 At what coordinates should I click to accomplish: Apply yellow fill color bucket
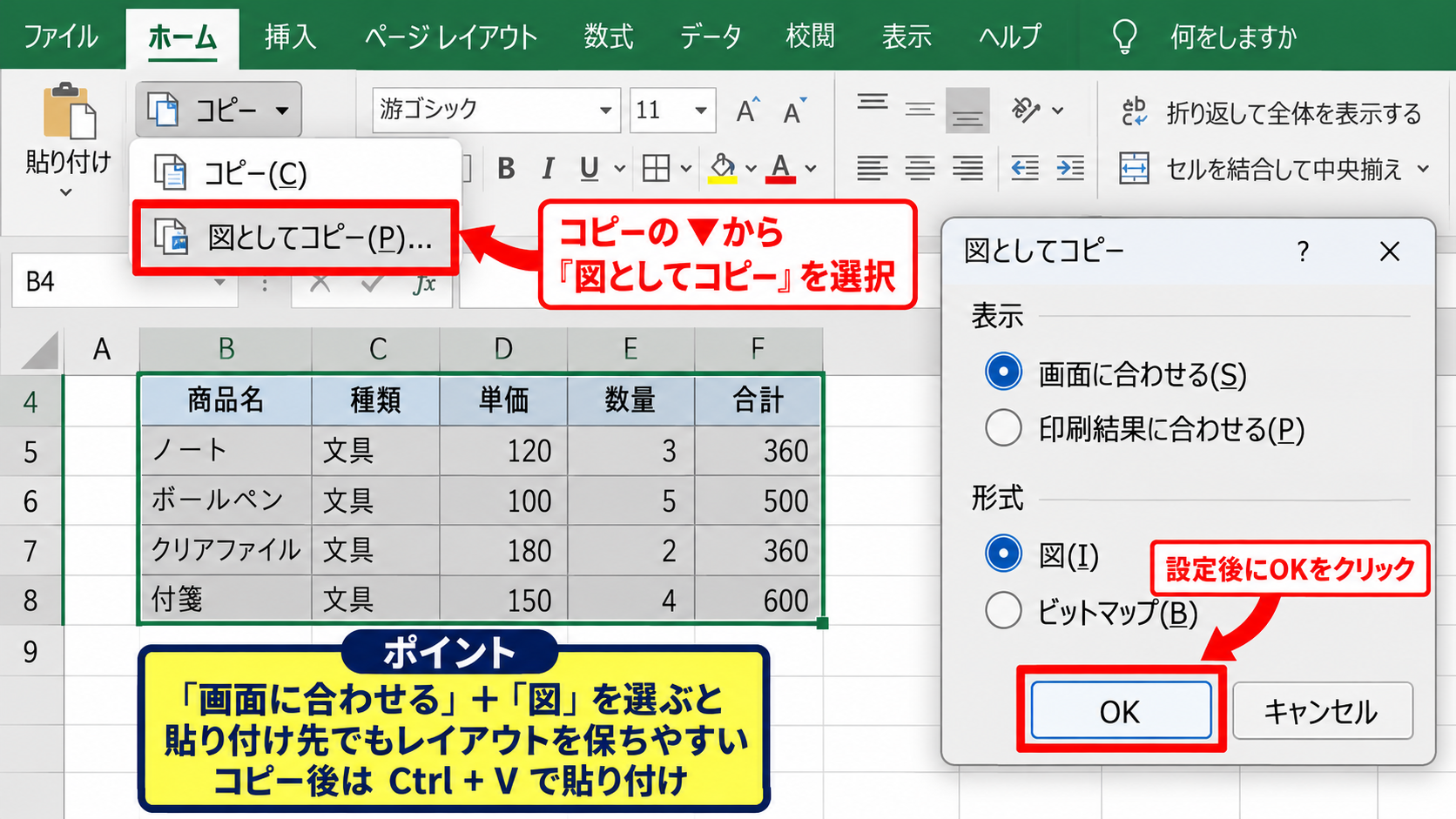[723, 167]
